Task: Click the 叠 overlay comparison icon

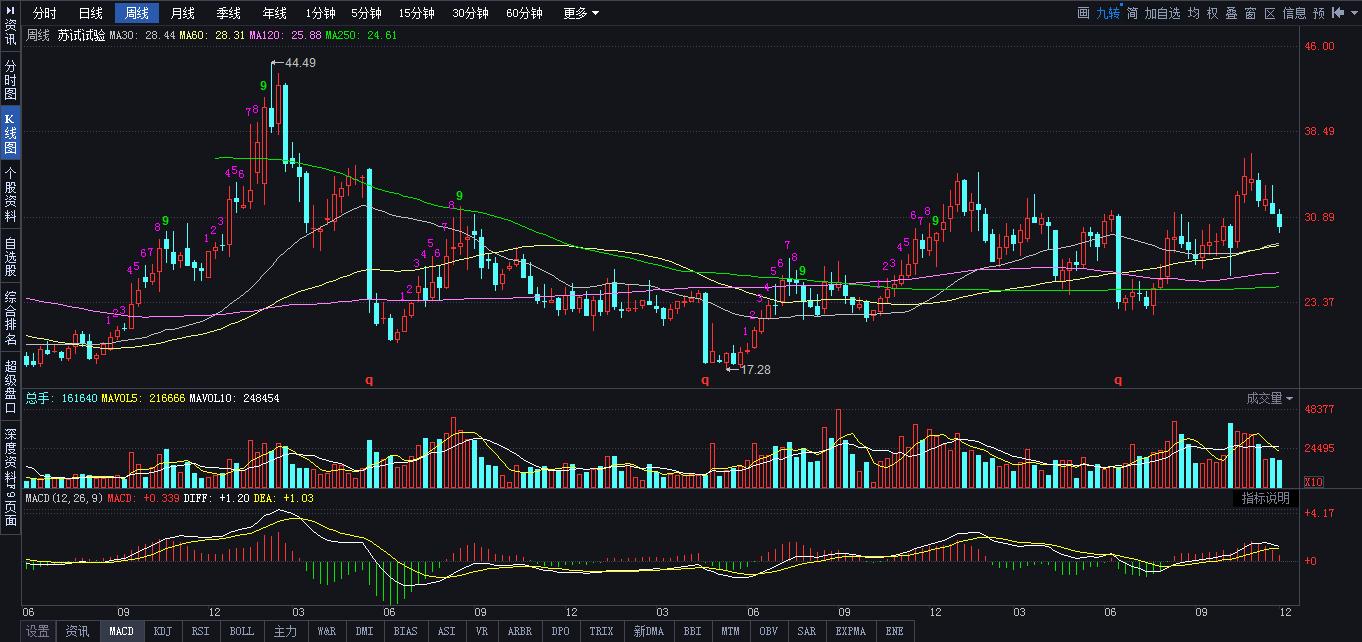Action: coord(1233,12)
